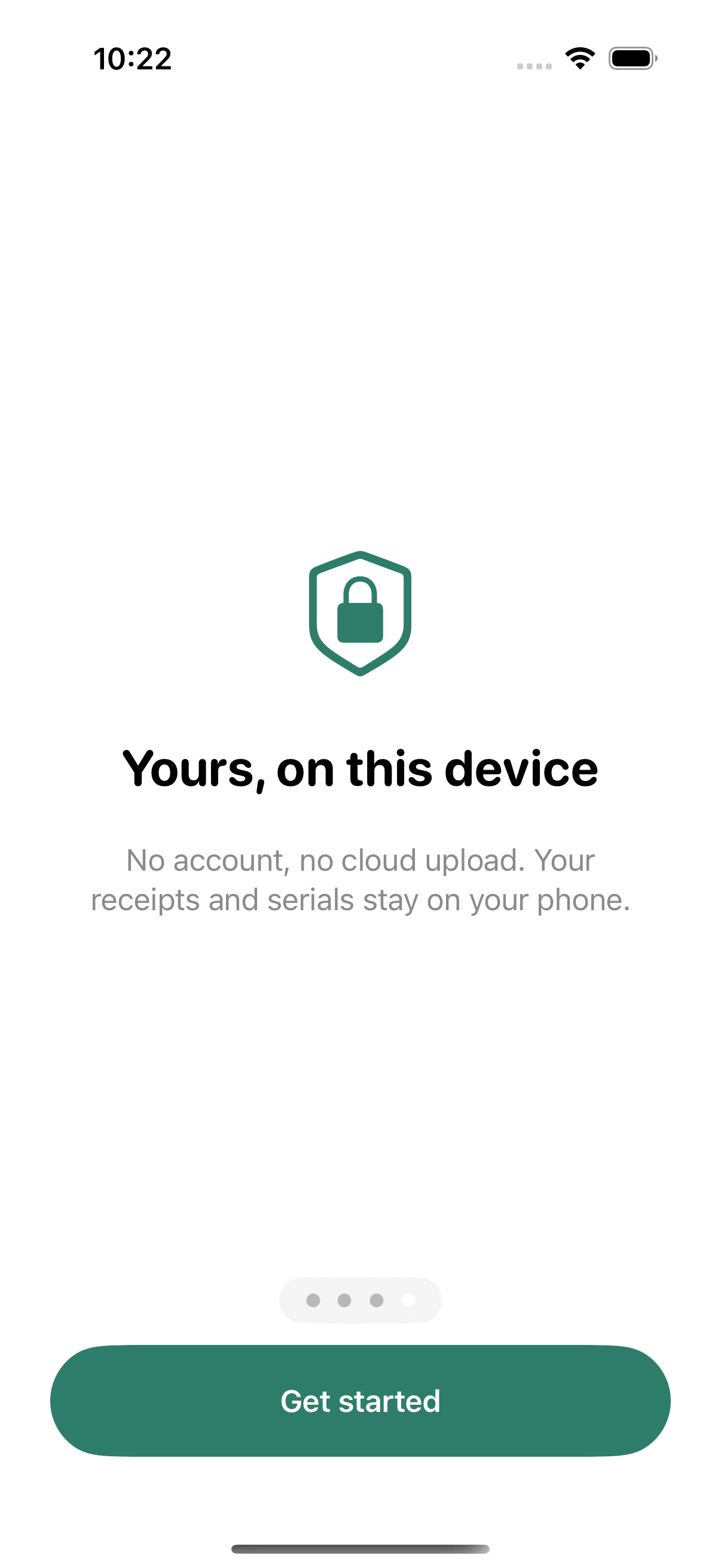
Task: Select the second onboarding page dot
Action: (344, 1300)
